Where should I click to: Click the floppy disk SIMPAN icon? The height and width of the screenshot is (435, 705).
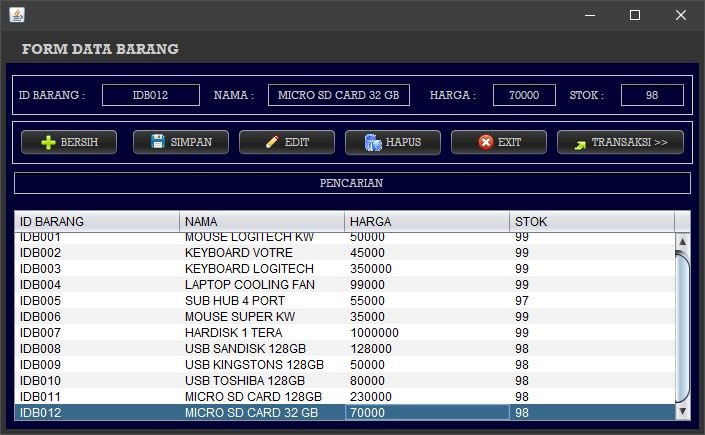coord(158,142)
